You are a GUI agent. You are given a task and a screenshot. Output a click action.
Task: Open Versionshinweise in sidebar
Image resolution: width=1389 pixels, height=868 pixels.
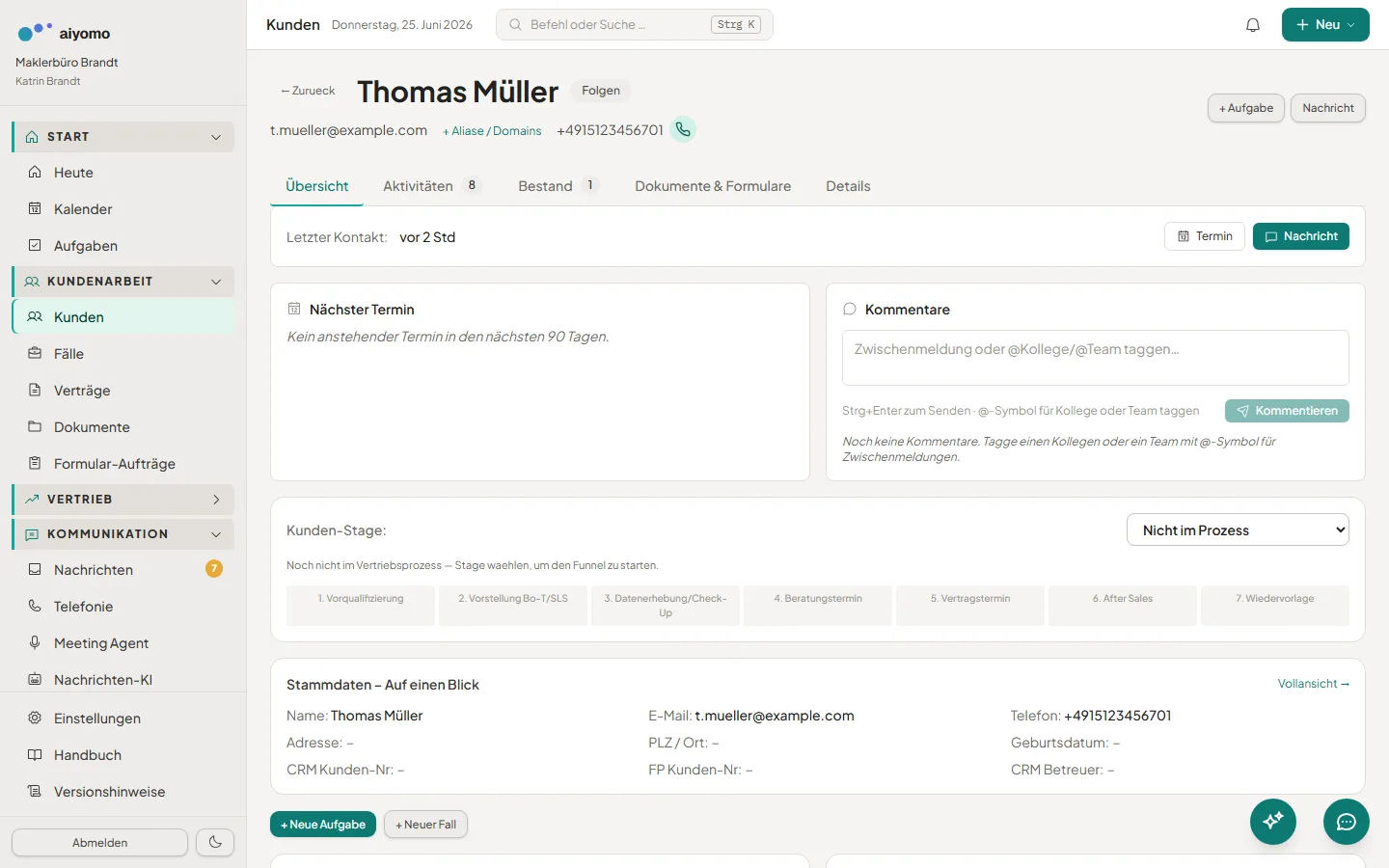tap(123, 792)
